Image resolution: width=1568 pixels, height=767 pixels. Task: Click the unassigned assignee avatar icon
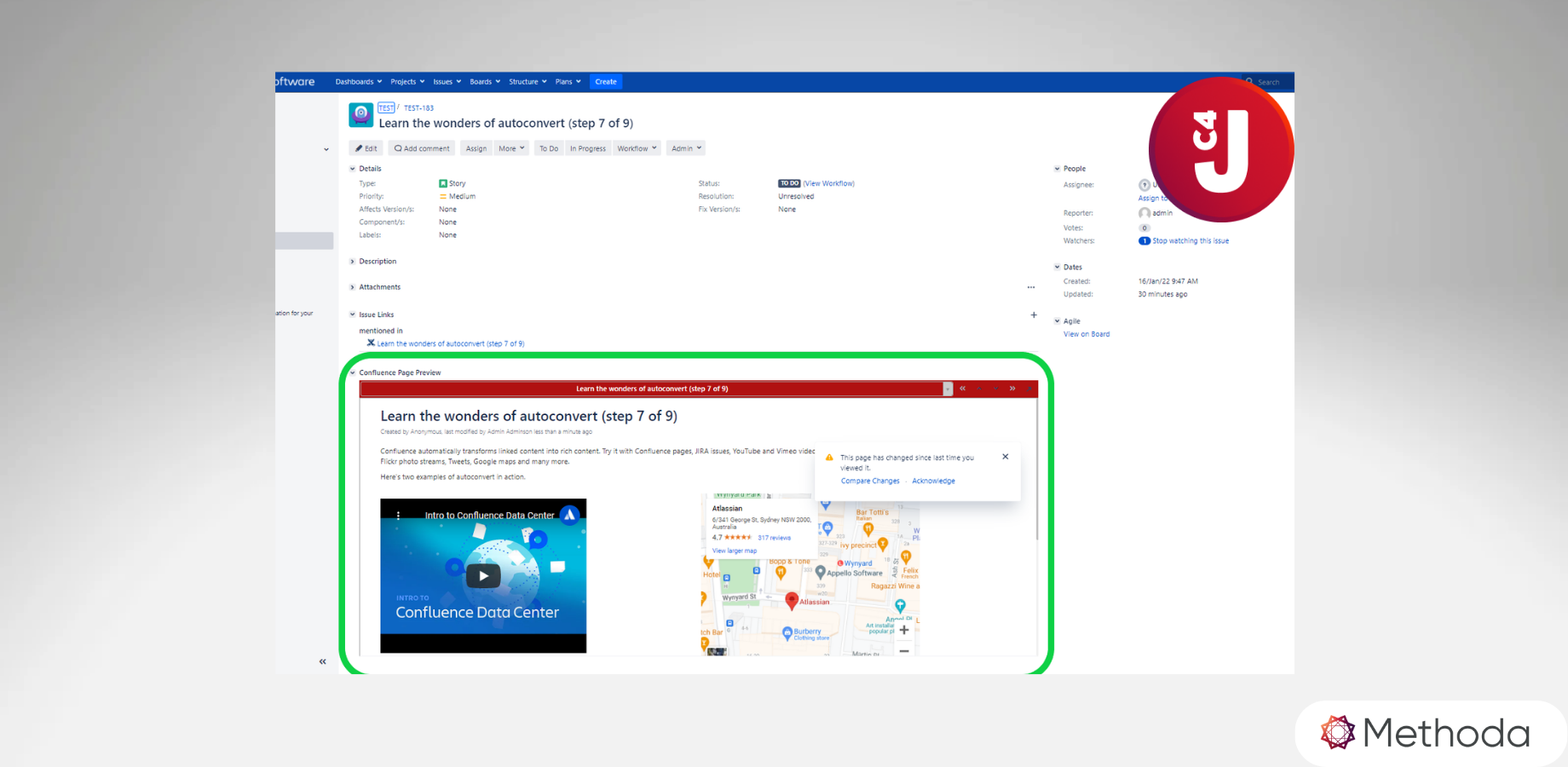click(x=1144, y=185)
